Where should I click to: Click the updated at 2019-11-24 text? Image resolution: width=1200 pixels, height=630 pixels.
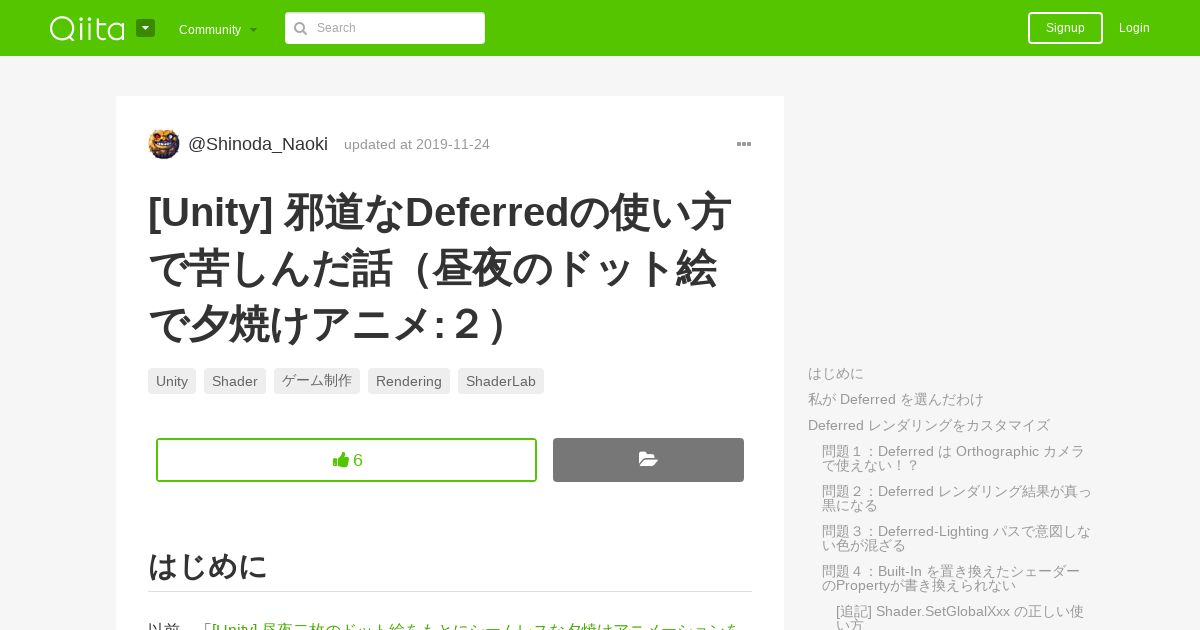417,144
